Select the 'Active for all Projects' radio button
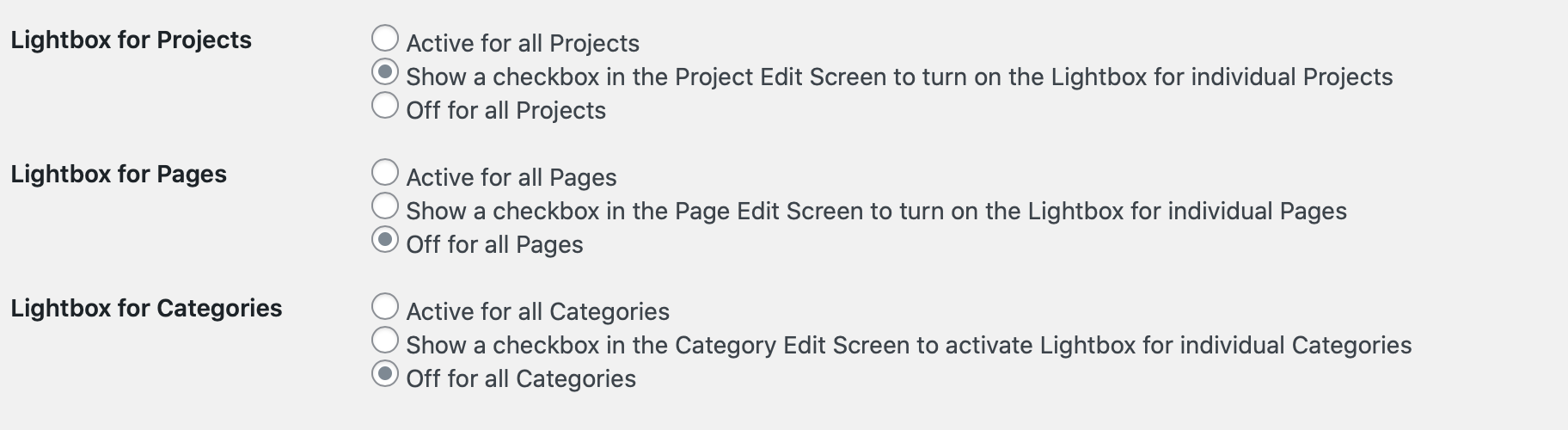Image resolution: width=1568 pixels, height=430 pixels. coord(385,39)
